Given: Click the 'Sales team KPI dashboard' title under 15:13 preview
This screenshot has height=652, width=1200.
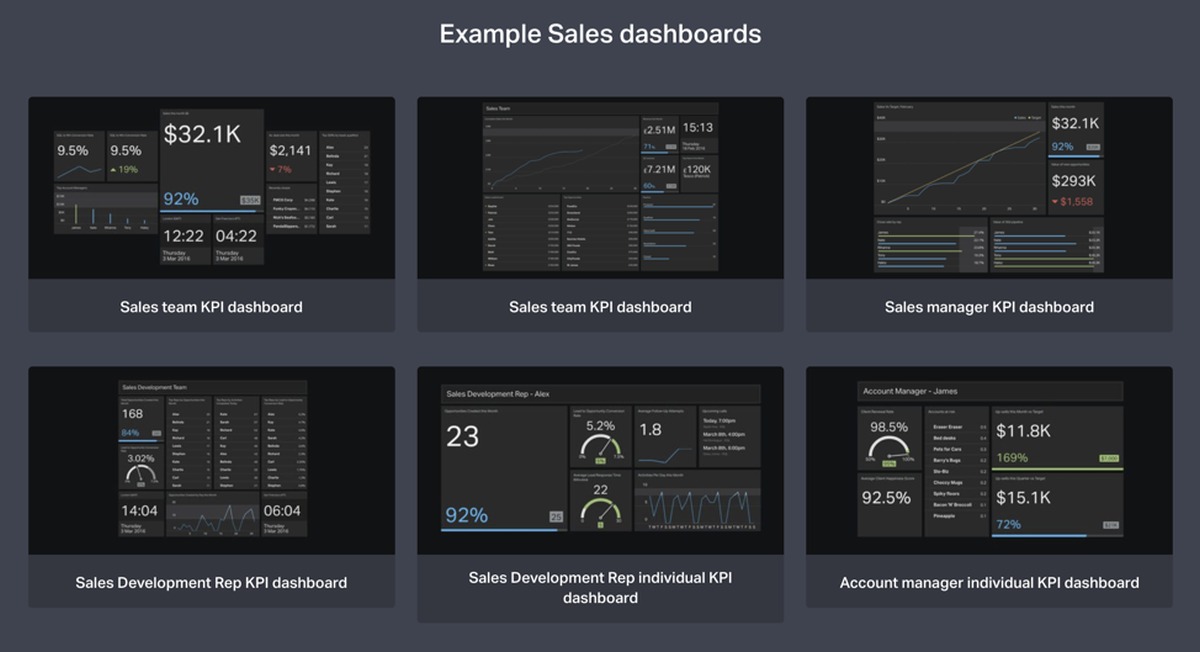Looking at the screenshot, I should (x=600, y=307).
